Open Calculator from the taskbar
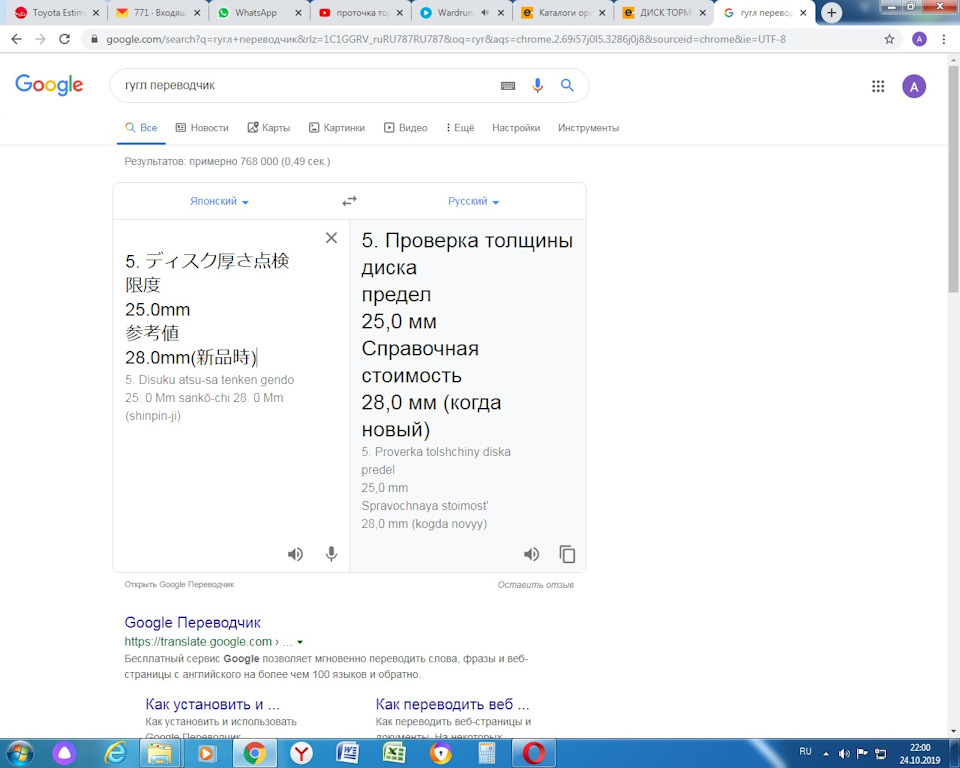The width and height of the screenshot is (960, 768). 487,753
